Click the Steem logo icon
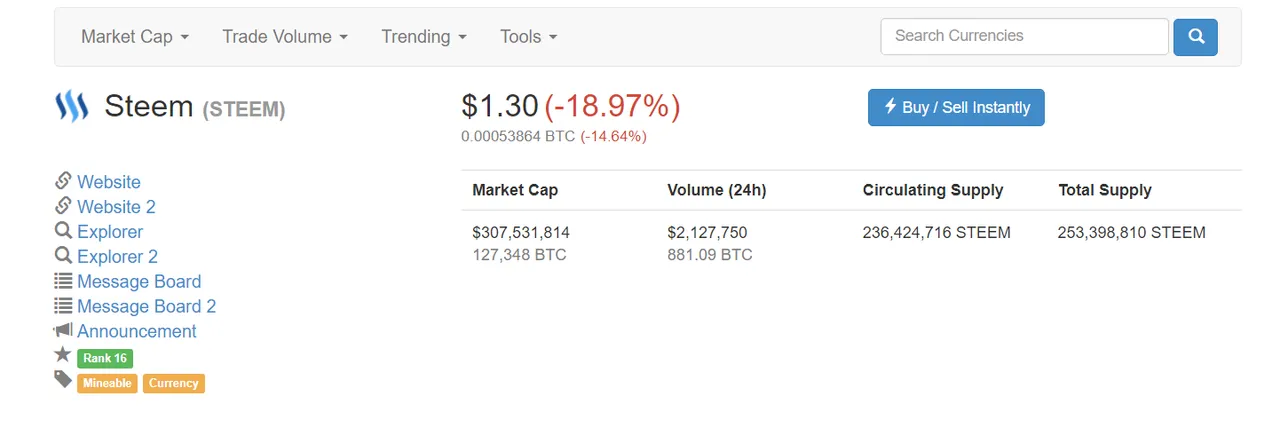 pos(72,106)
